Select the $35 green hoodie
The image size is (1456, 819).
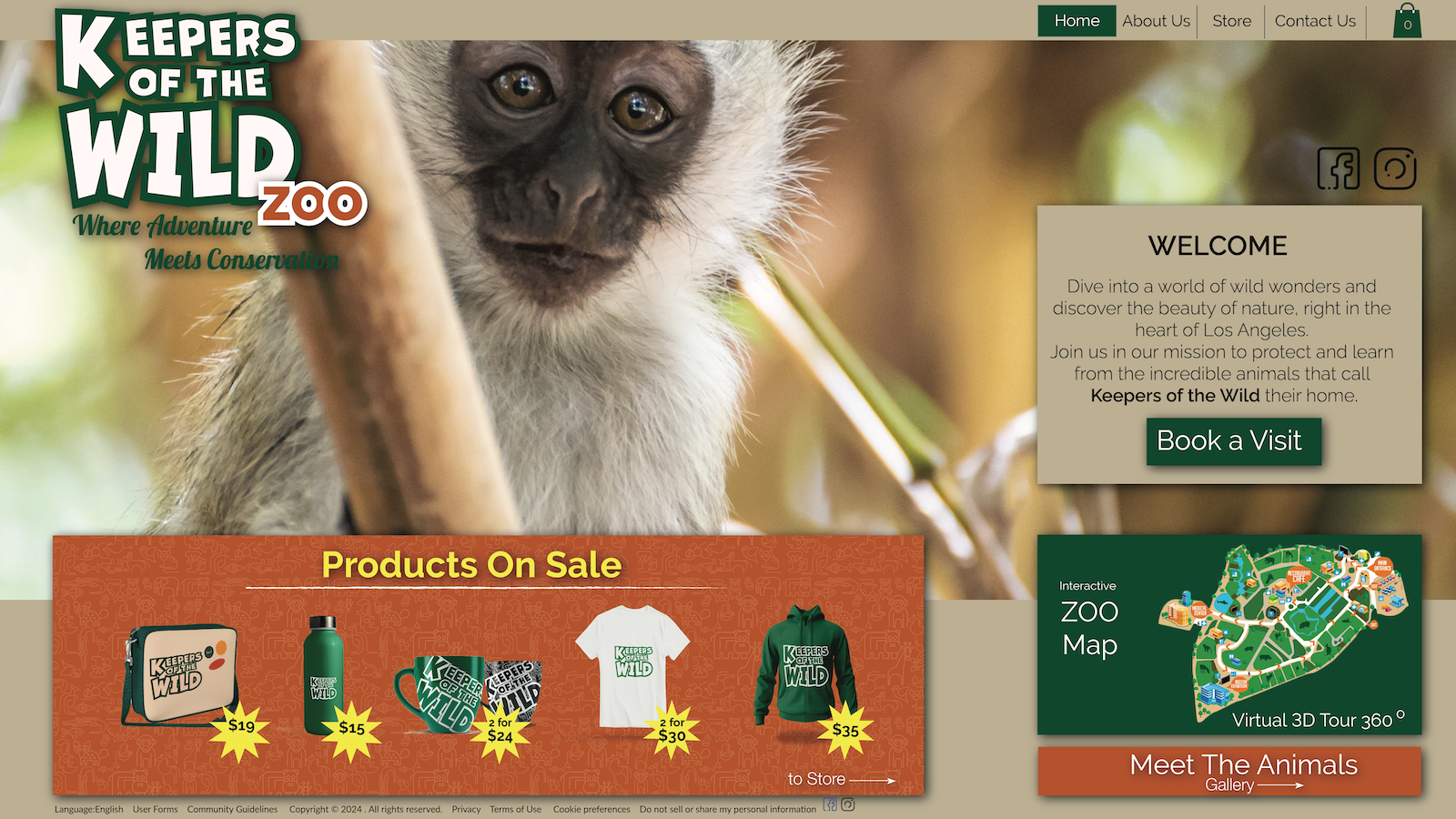806,667
